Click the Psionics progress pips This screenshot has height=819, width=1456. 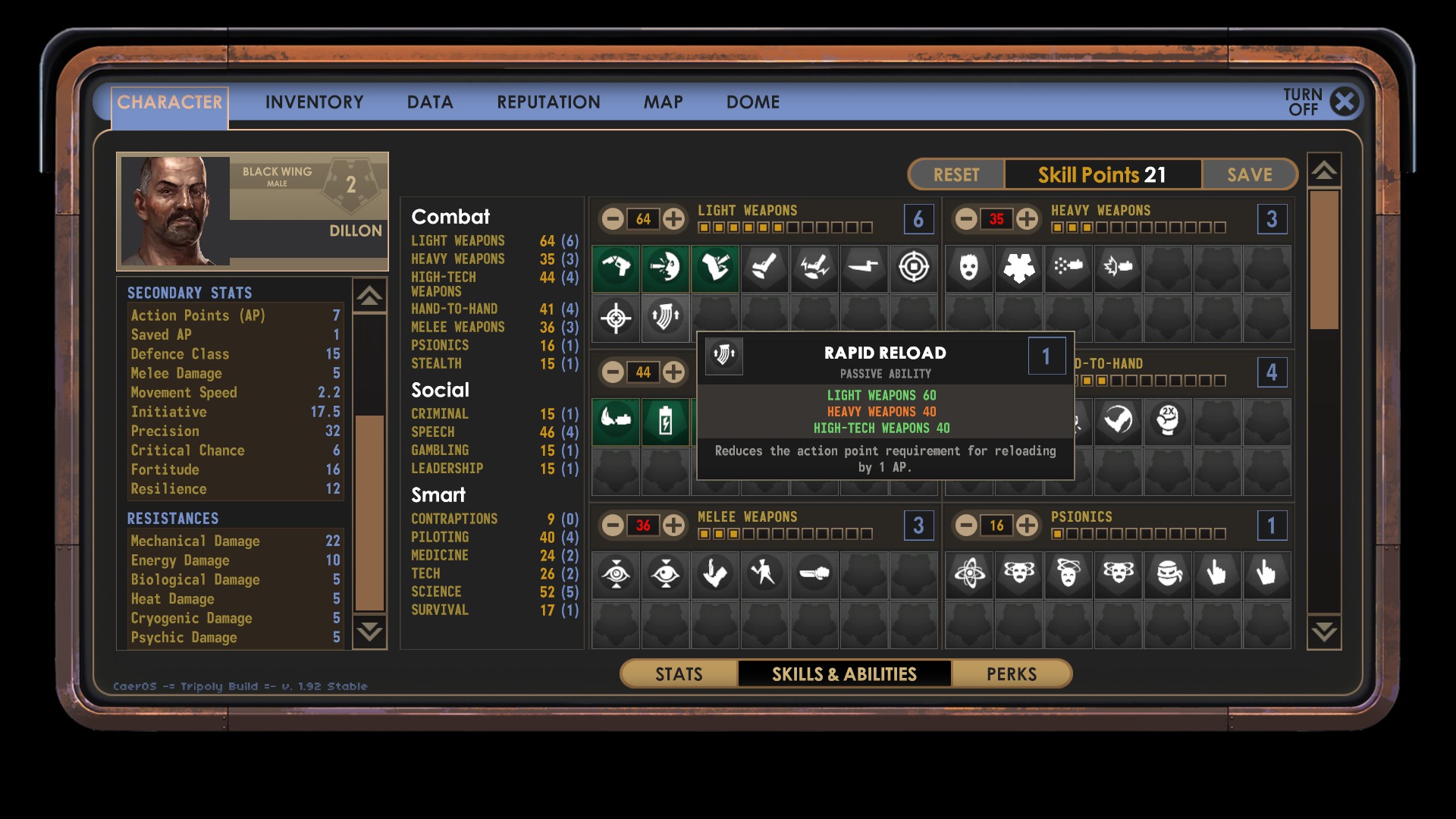click(1138, 534)
